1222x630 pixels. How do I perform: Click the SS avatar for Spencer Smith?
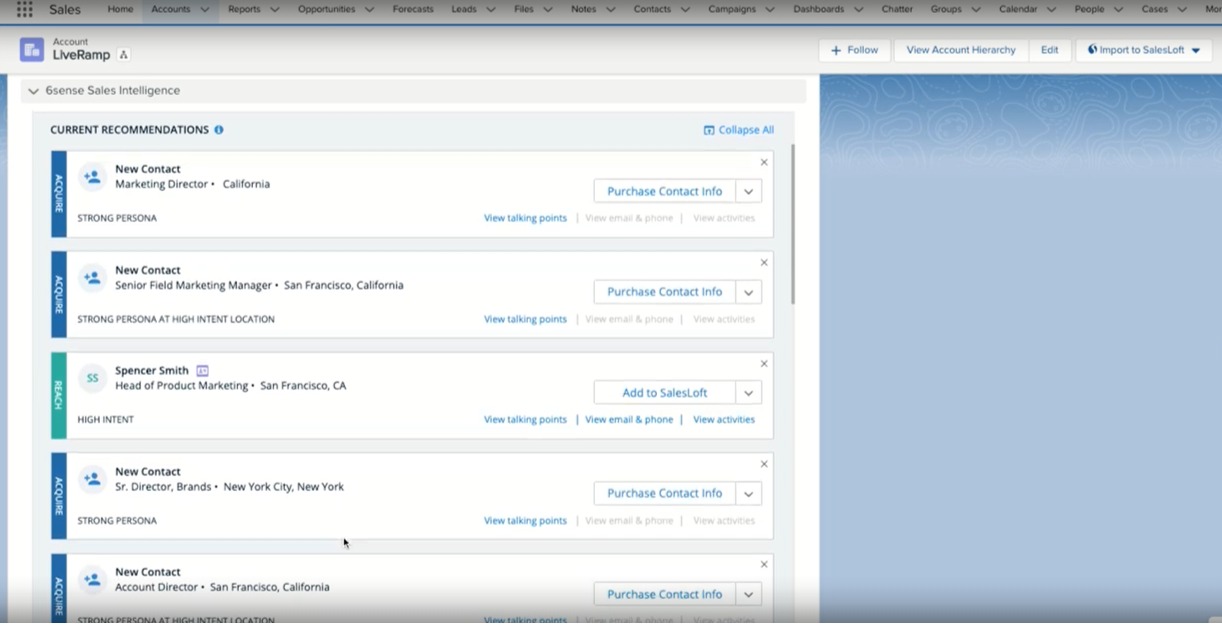(92, 378)
